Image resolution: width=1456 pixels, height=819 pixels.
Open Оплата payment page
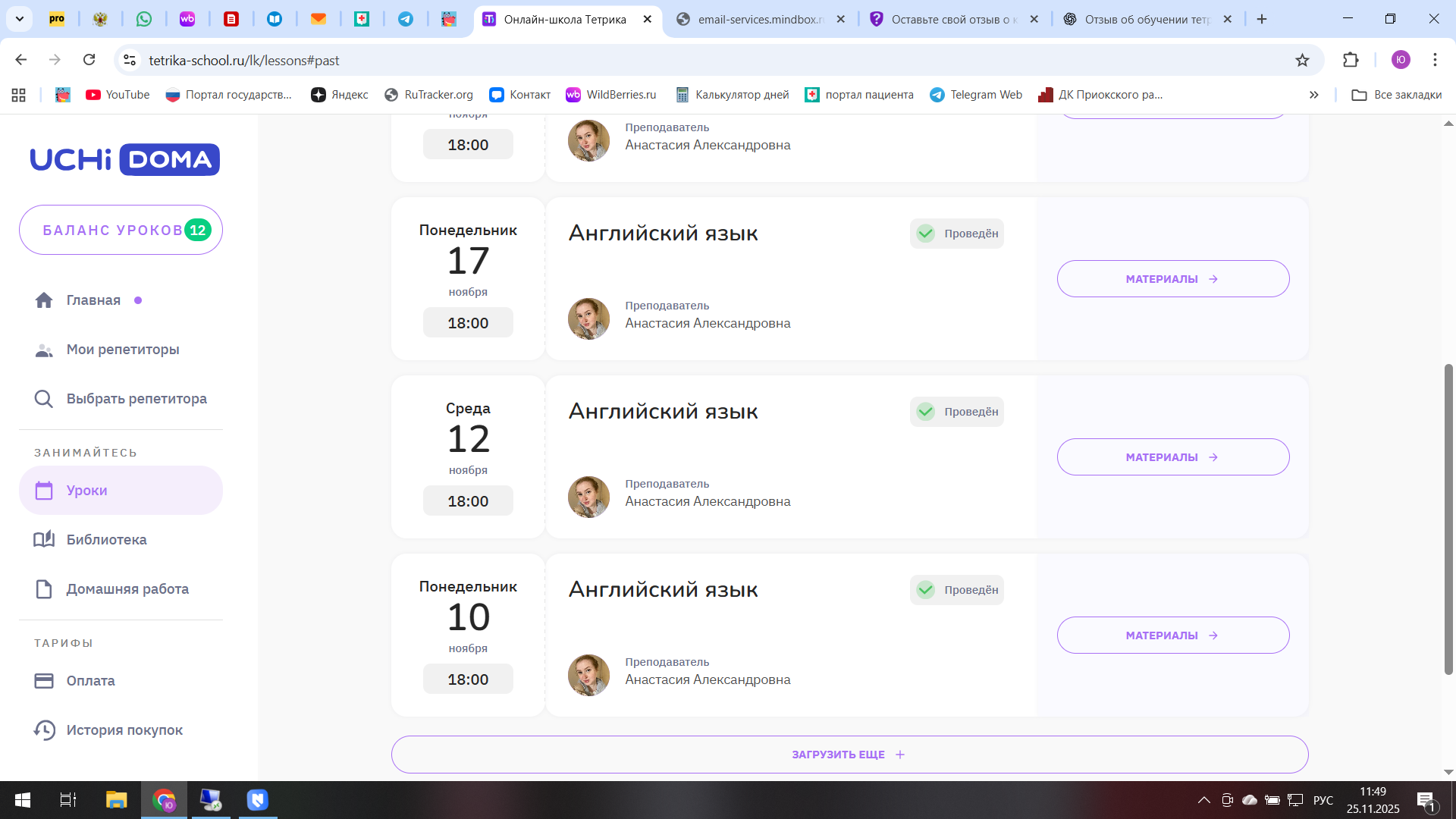pos(90,681)
